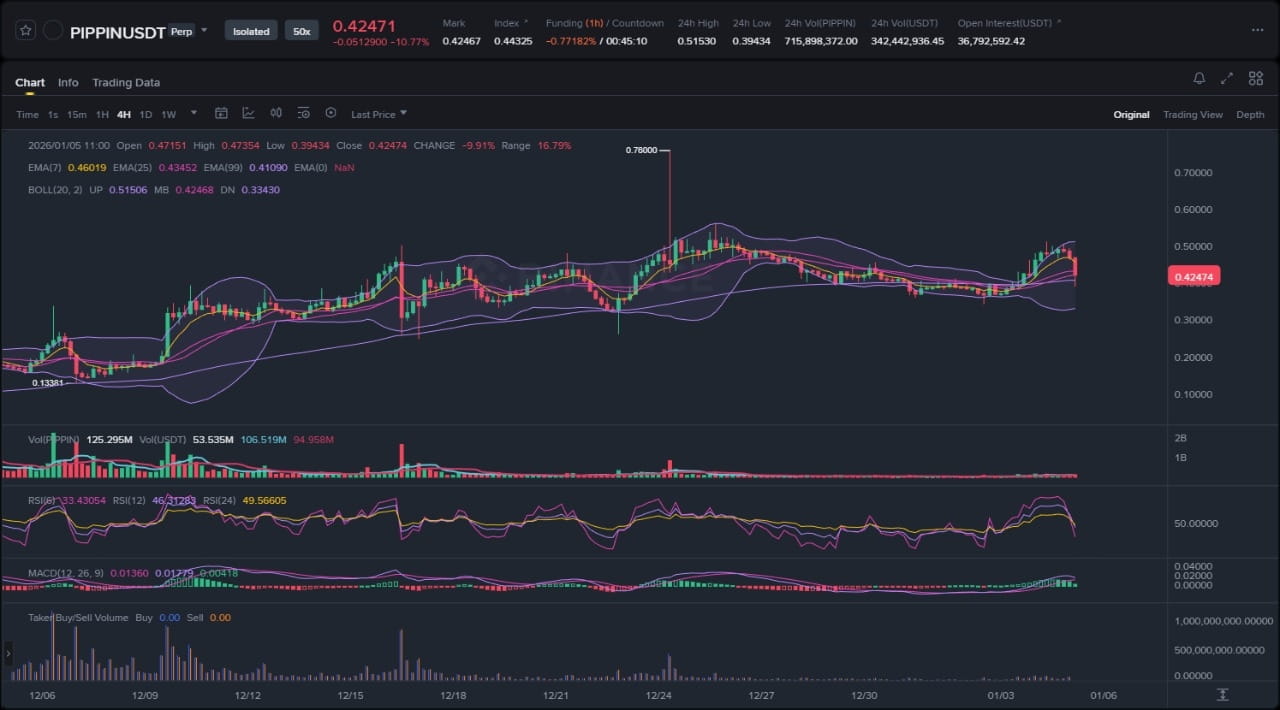The height and width of the screenshot is (710, 1280).
Task: Switch to the Trading Data tab
Action: [126, 82]
